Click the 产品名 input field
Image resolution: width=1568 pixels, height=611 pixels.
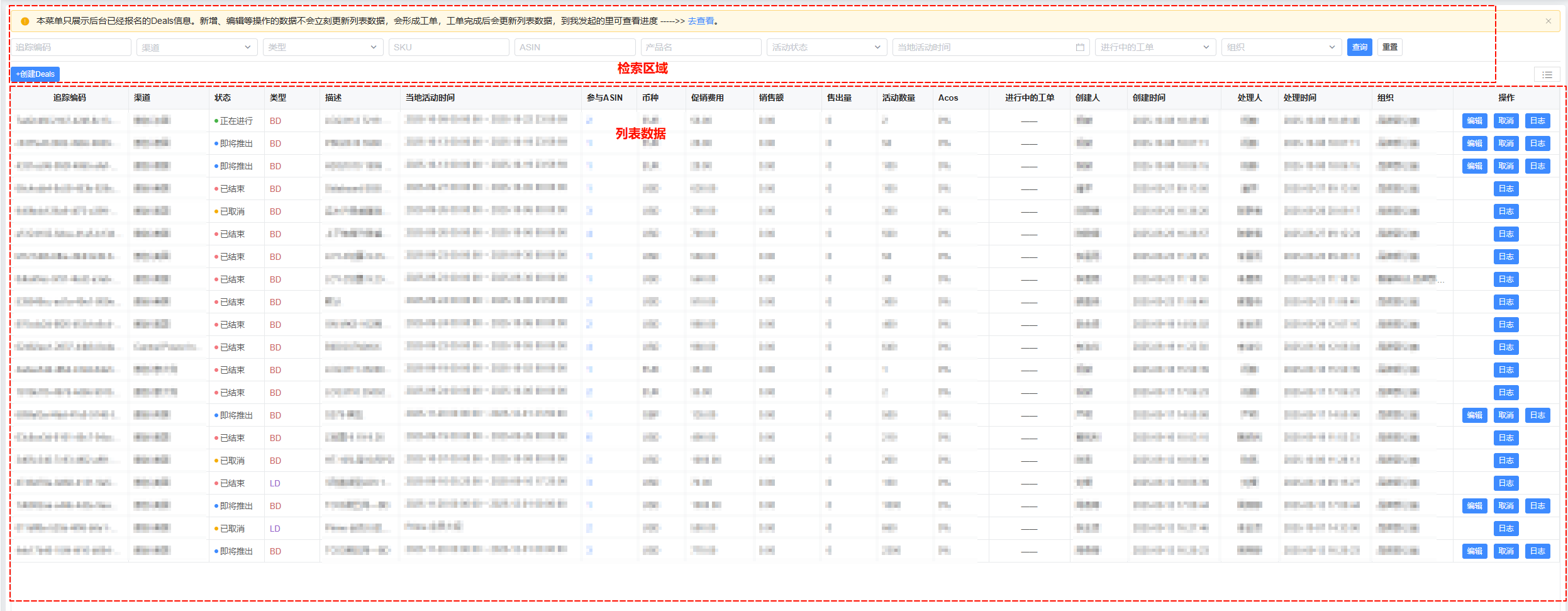pos(701,47)
